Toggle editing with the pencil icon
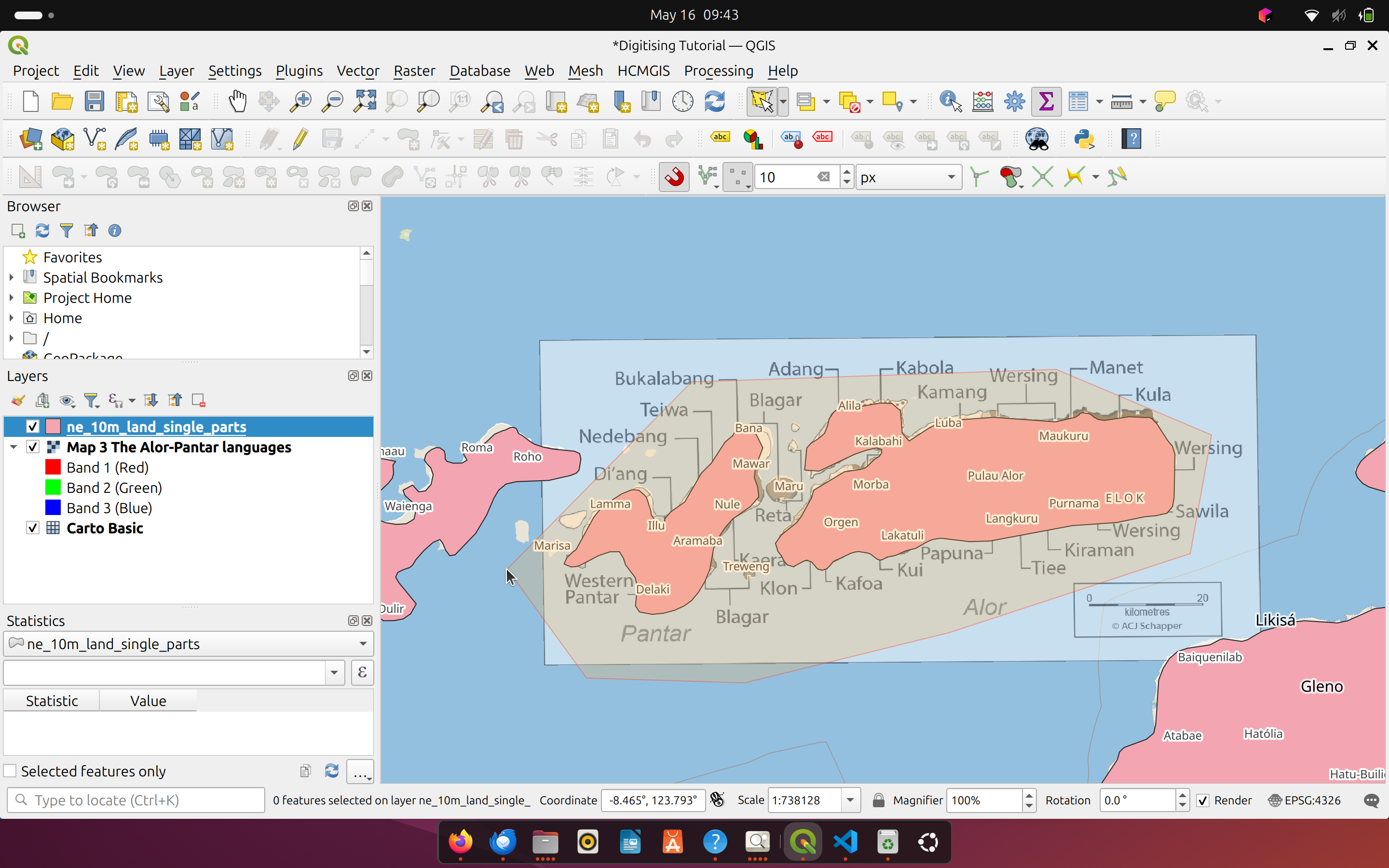 (x=300, y=139)
